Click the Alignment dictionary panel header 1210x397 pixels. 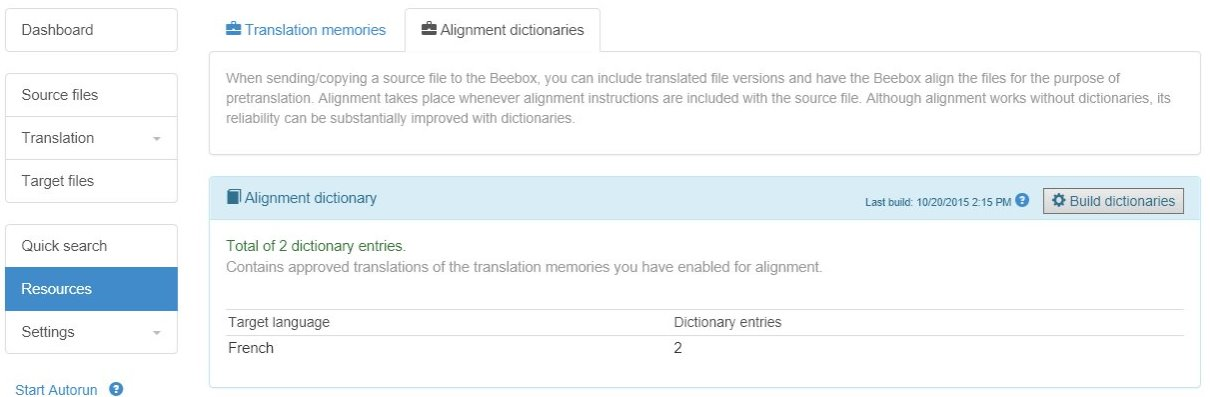pyautogui.click(x=705, y=199)
